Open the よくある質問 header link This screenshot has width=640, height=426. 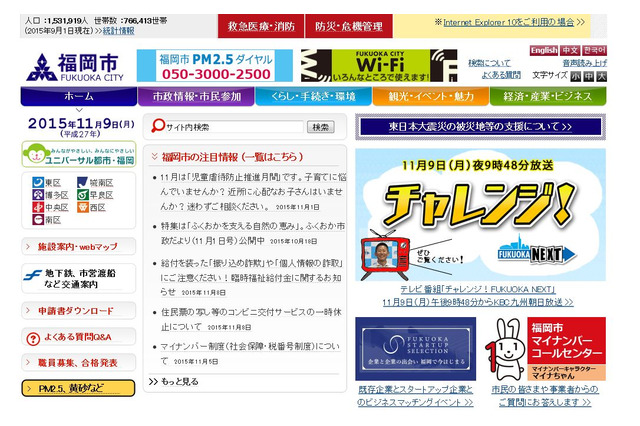[x=501, y=75]
